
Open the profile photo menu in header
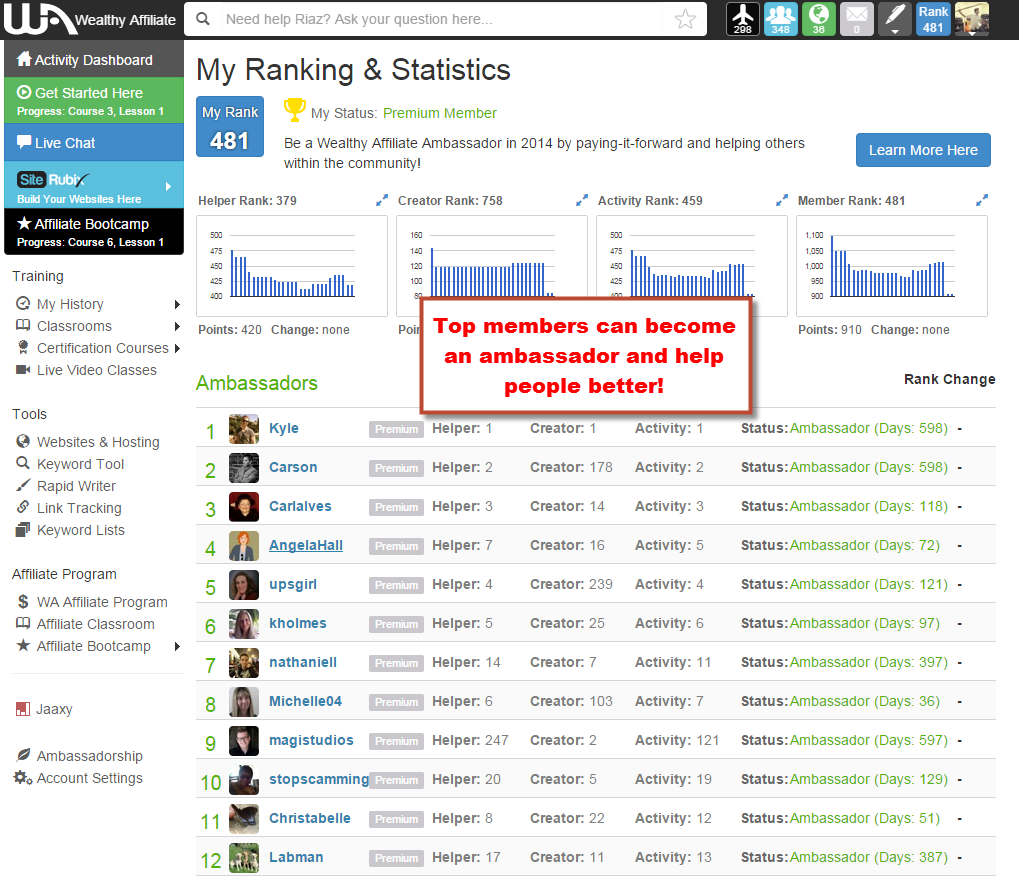pyautogui.click(x=972, y=19)
